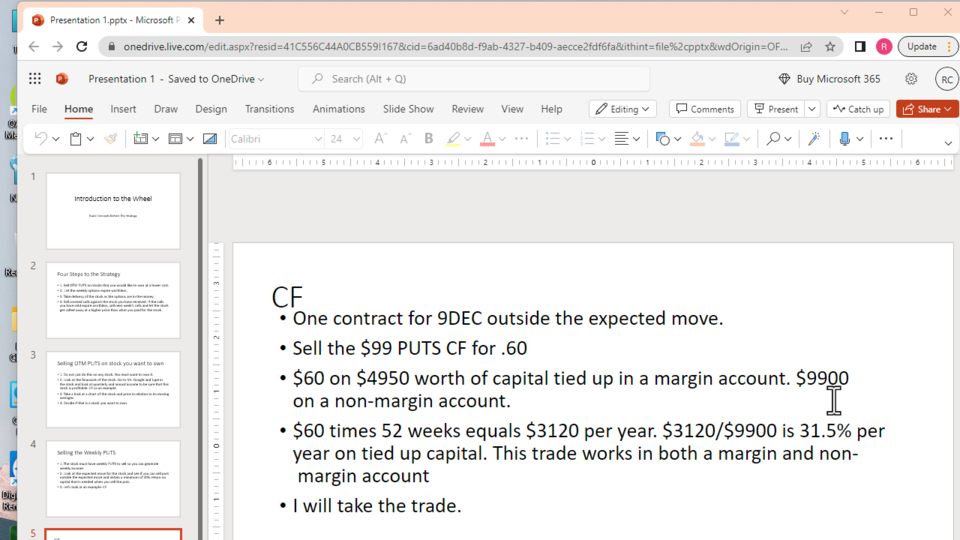Screen dimensions: 960x540
Task: Switch to the Transitions tab
Action: pyautogui.click(x=269, y=109)
